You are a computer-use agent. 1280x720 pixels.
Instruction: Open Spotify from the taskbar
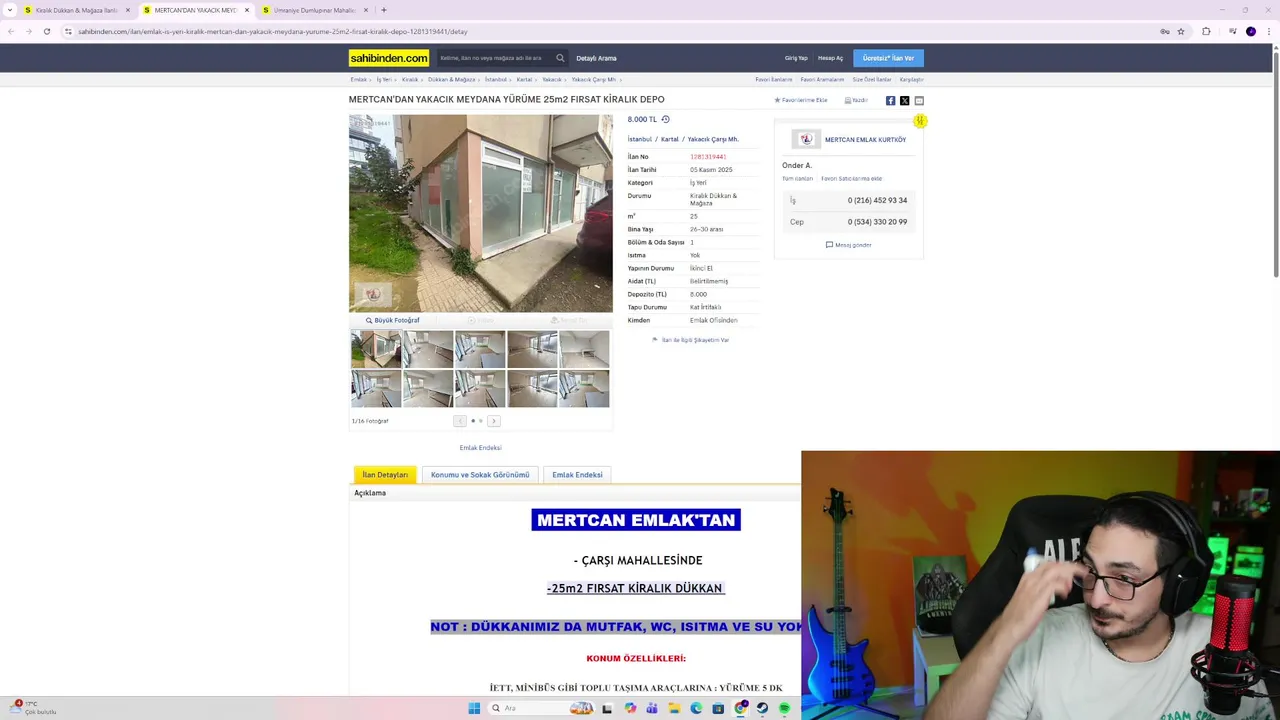click(x=784, y=708)
